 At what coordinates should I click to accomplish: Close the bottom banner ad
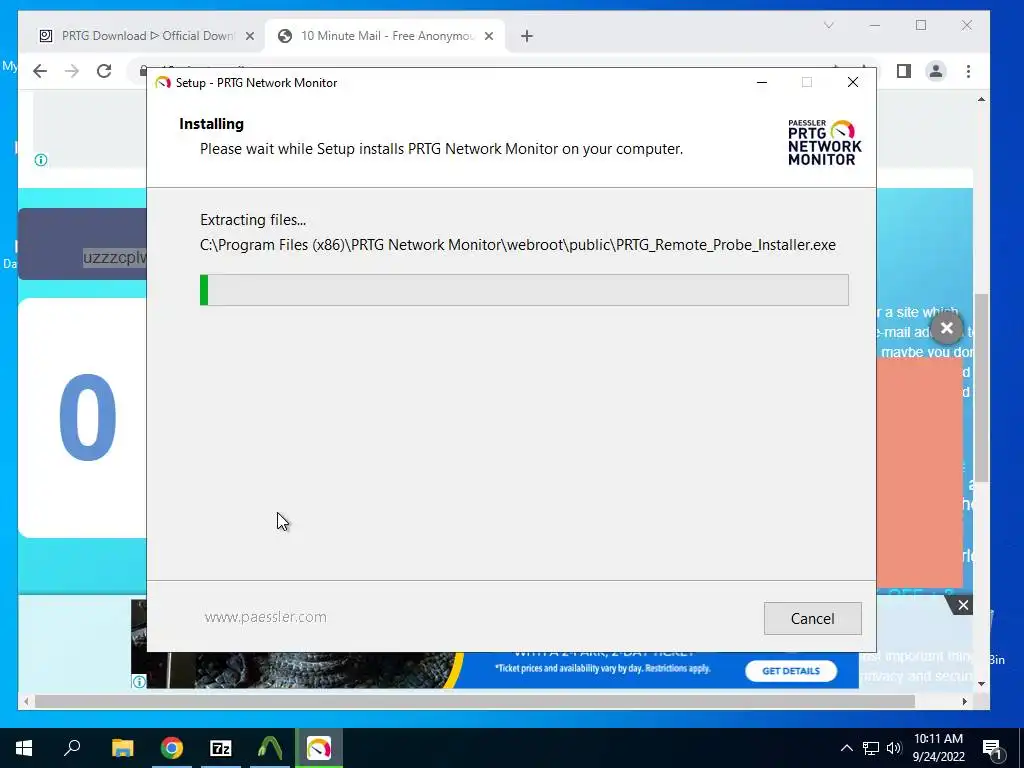963,605
